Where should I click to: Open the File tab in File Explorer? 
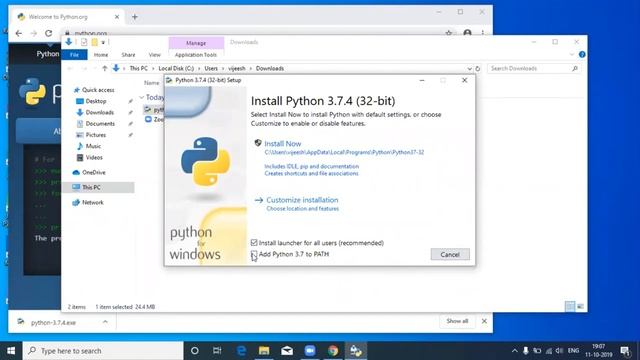tap(74, 55)
